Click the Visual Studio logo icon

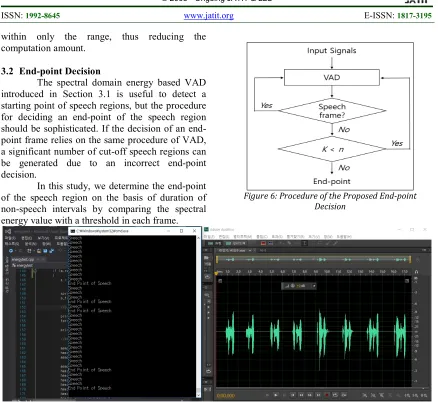click(8, 231)
